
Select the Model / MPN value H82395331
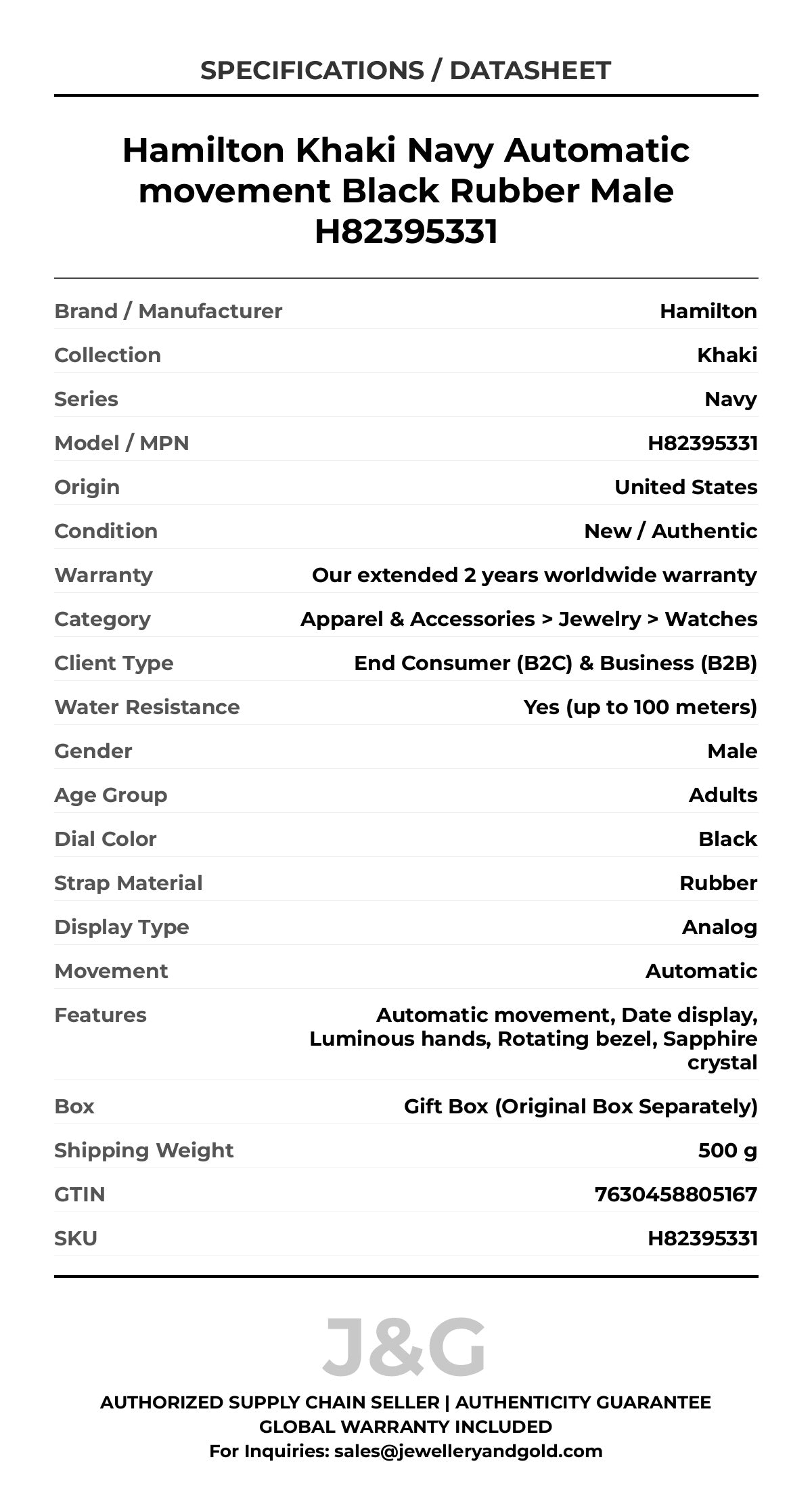pyautogui.click(x=702, y=443)
